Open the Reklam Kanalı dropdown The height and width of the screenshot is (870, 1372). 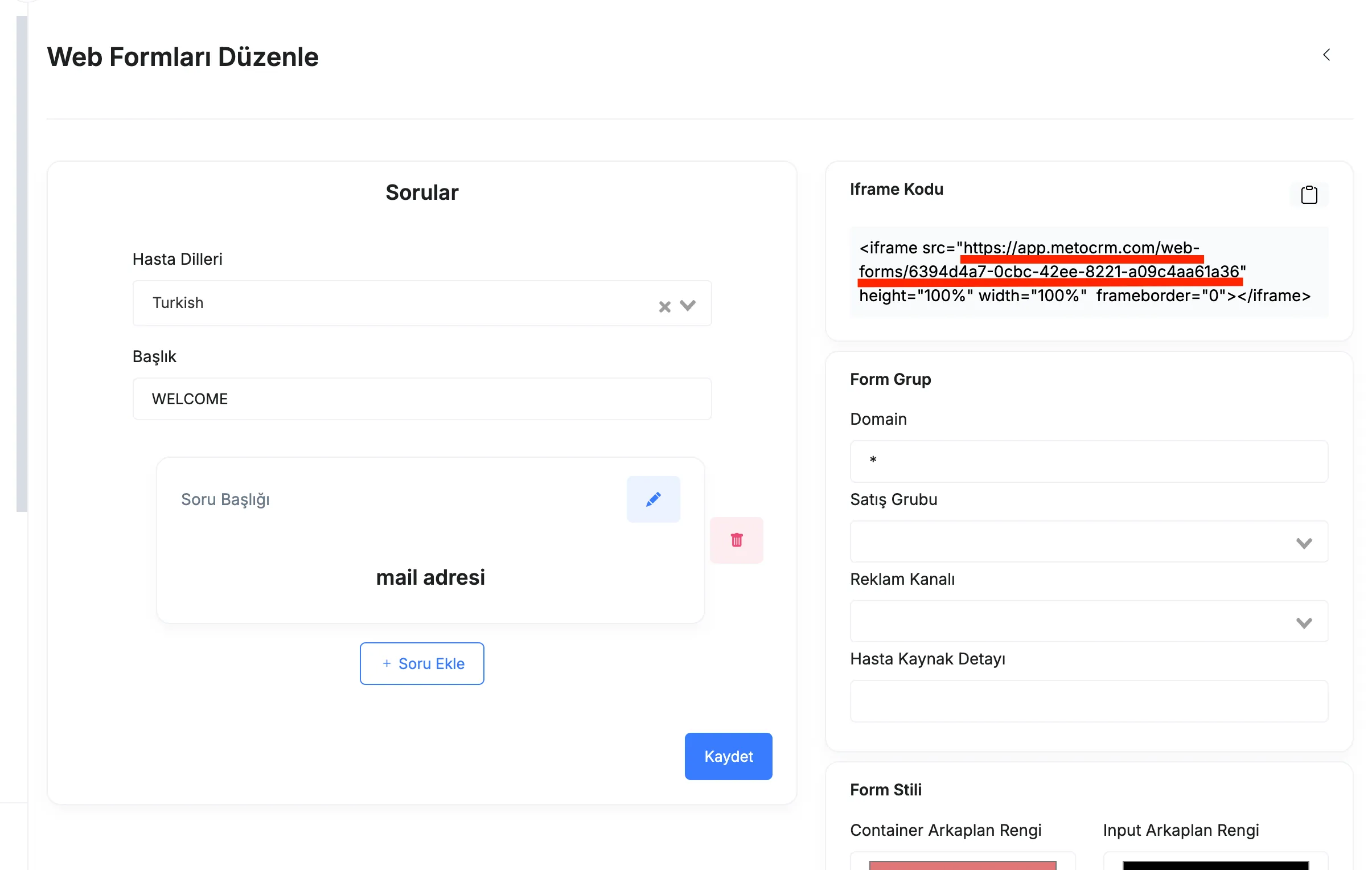[1088, 621]
